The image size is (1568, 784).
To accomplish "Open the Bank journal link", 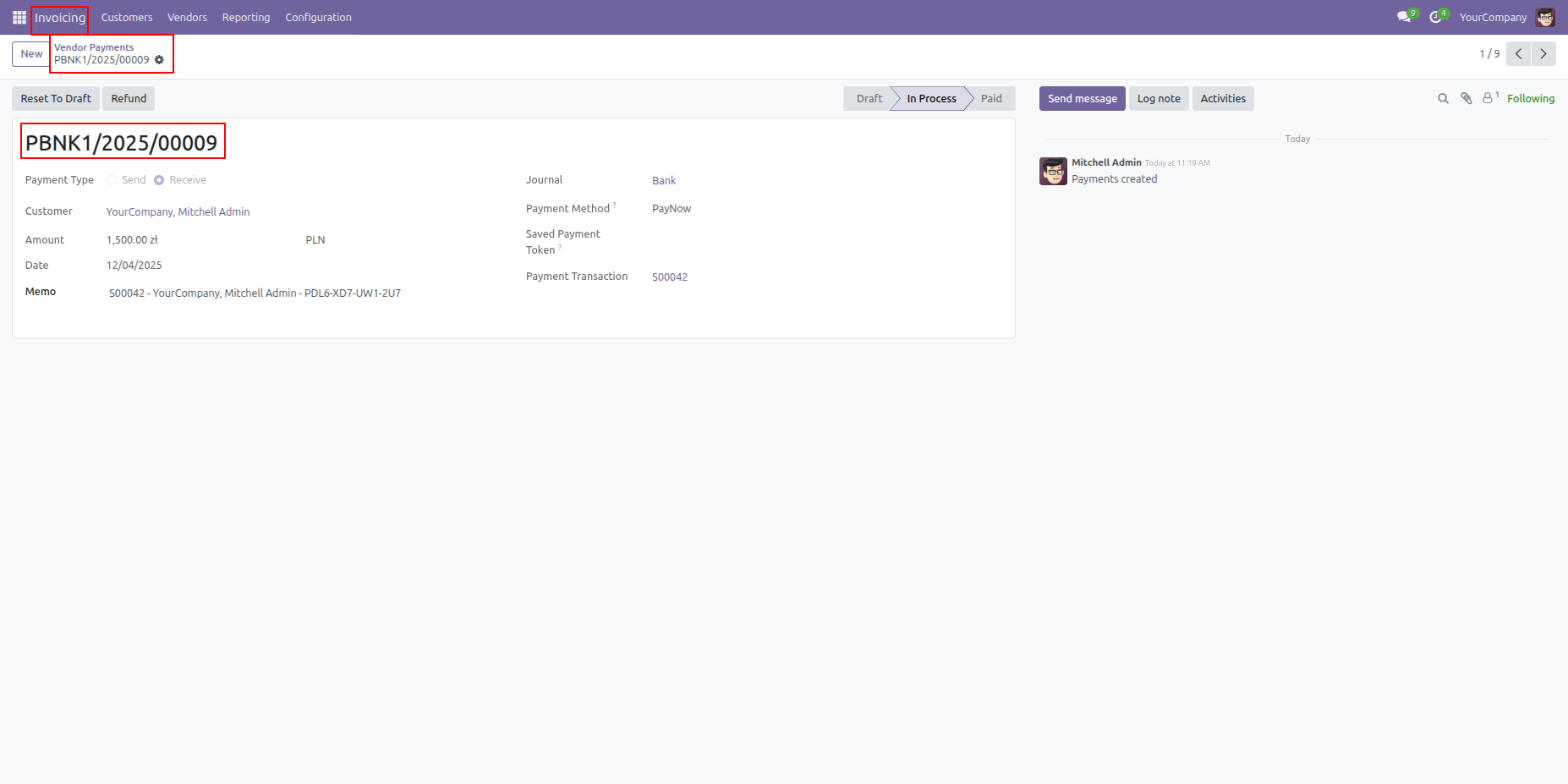I will pyautogui.click(x=664, y=181).
